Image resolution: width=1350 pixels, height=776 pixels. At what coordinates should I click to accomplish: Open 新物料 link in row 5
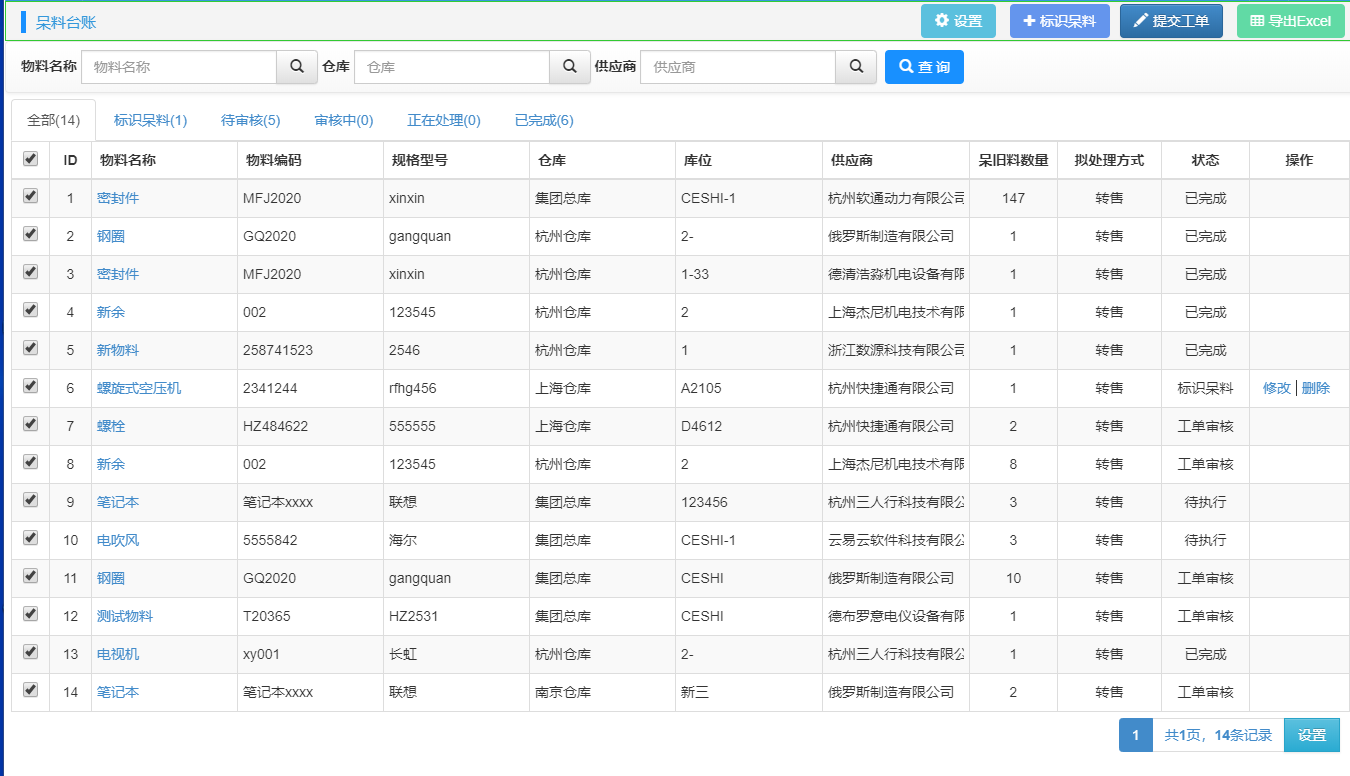(118, 350)
